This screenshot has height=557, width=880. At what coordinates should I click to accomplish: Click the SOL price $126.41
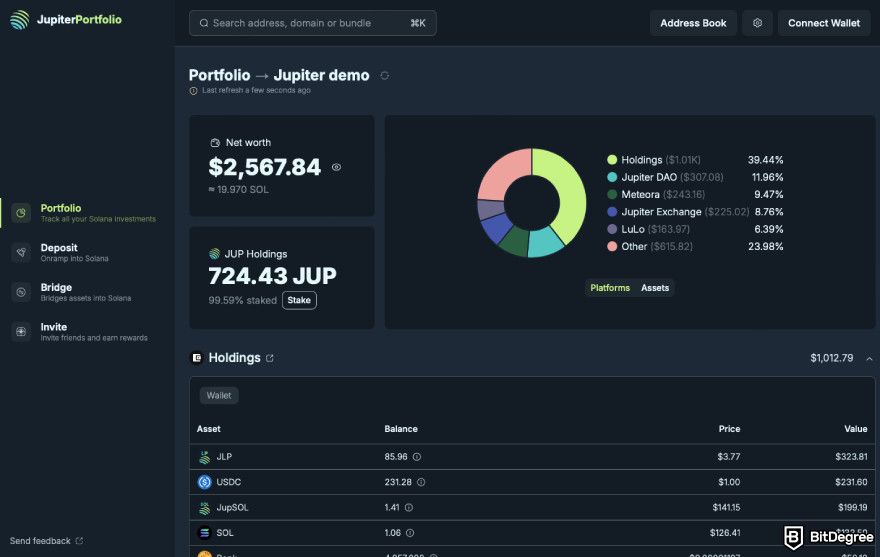725,533
